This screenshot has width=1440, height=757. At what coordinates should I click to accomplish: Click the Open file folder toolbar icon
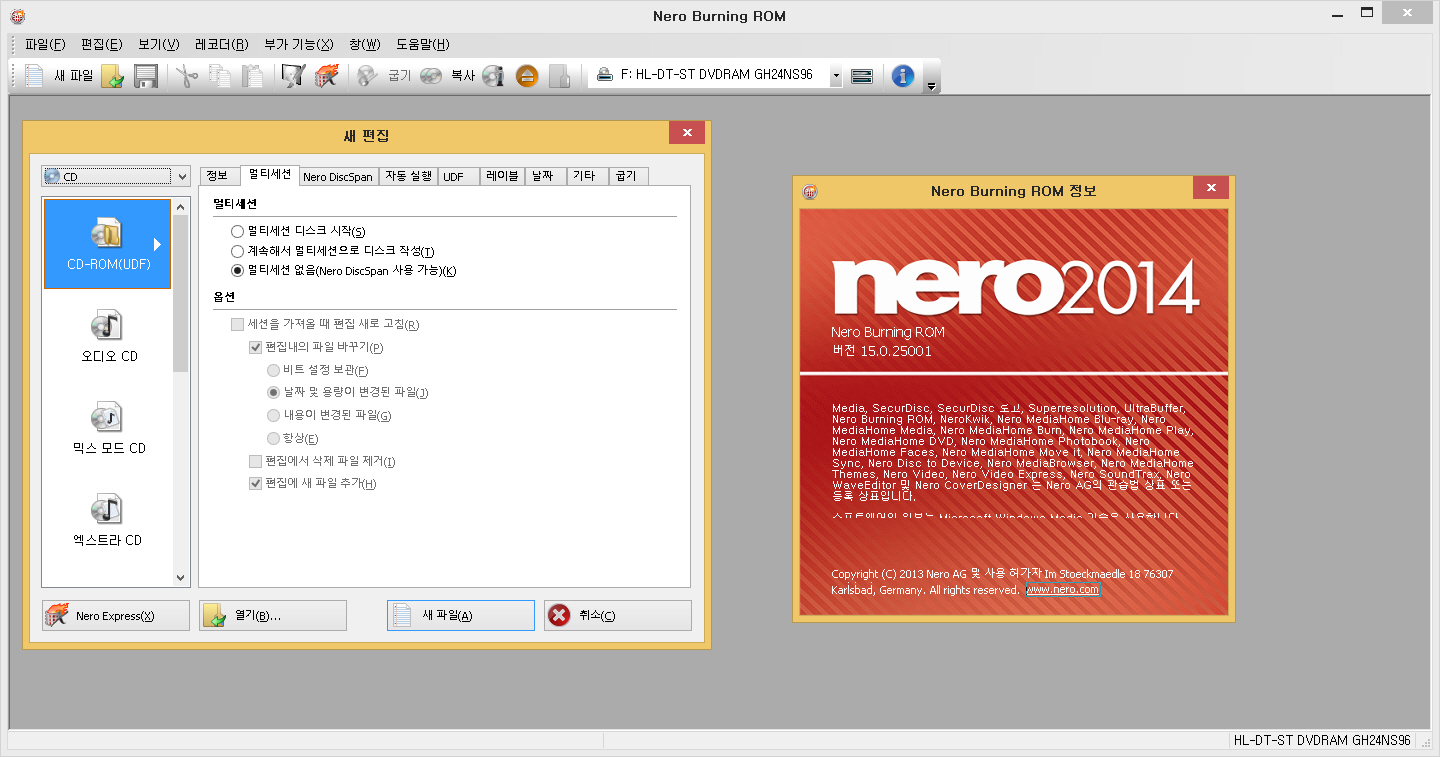(x=113, y=76)
